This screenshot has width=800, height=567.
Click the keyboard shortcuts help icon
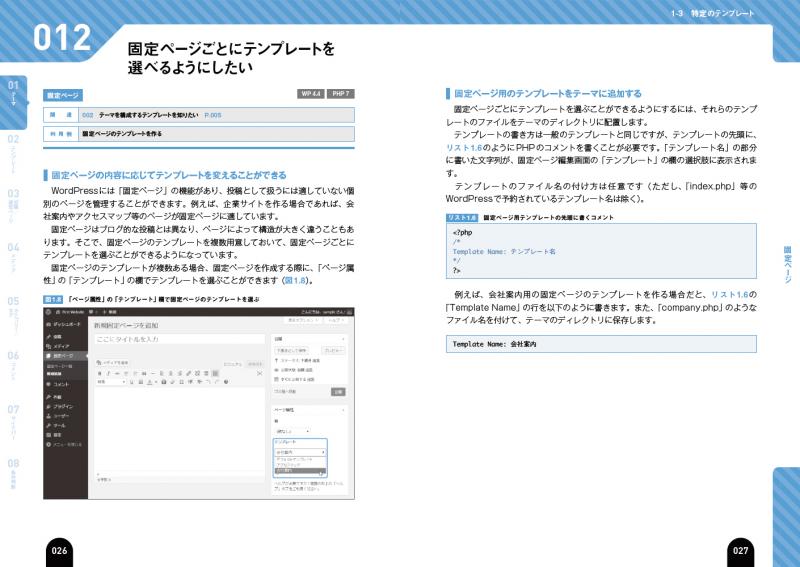[x=226, y=382]
